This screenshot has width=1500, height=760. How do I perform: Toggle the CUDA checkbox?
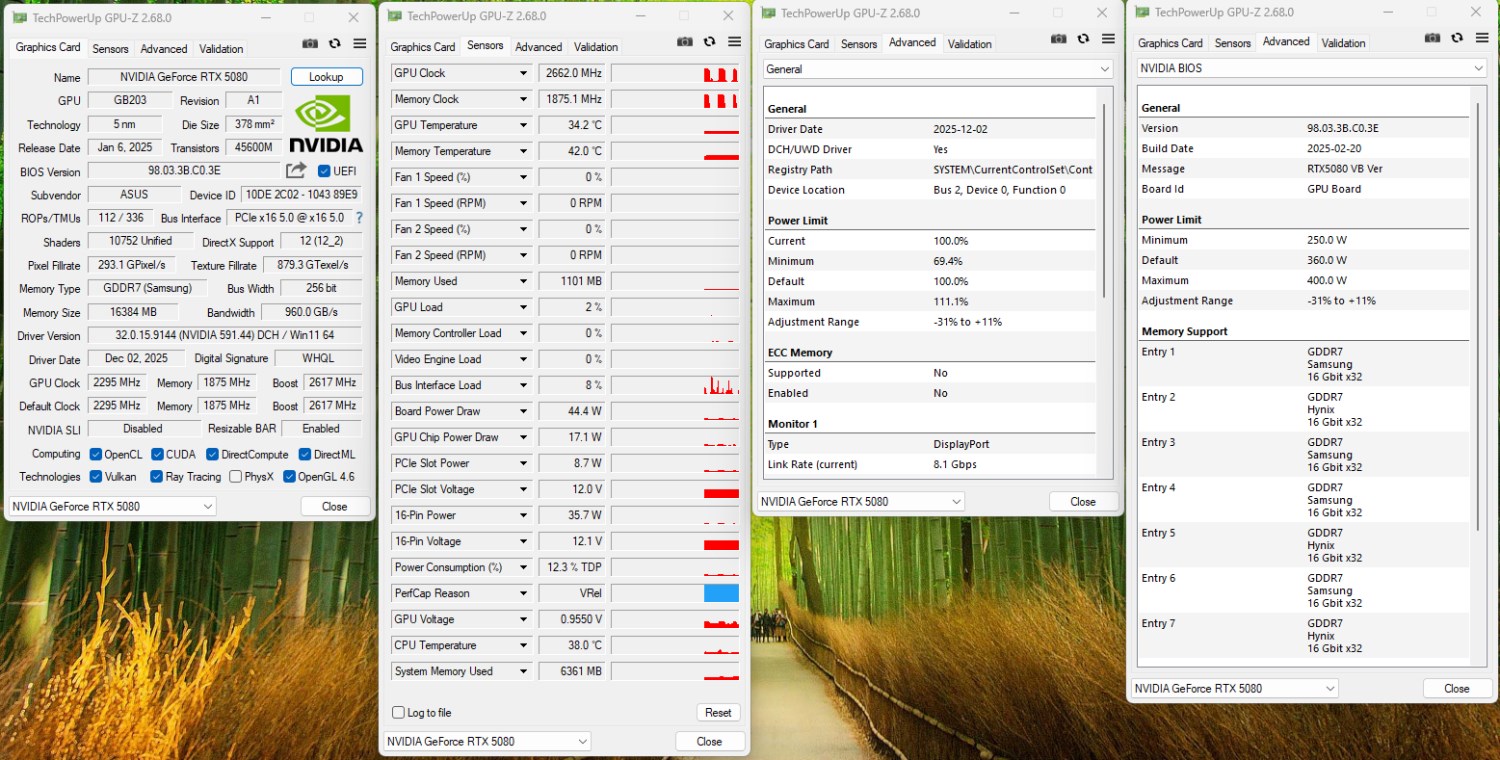click(x=158, y=454)
